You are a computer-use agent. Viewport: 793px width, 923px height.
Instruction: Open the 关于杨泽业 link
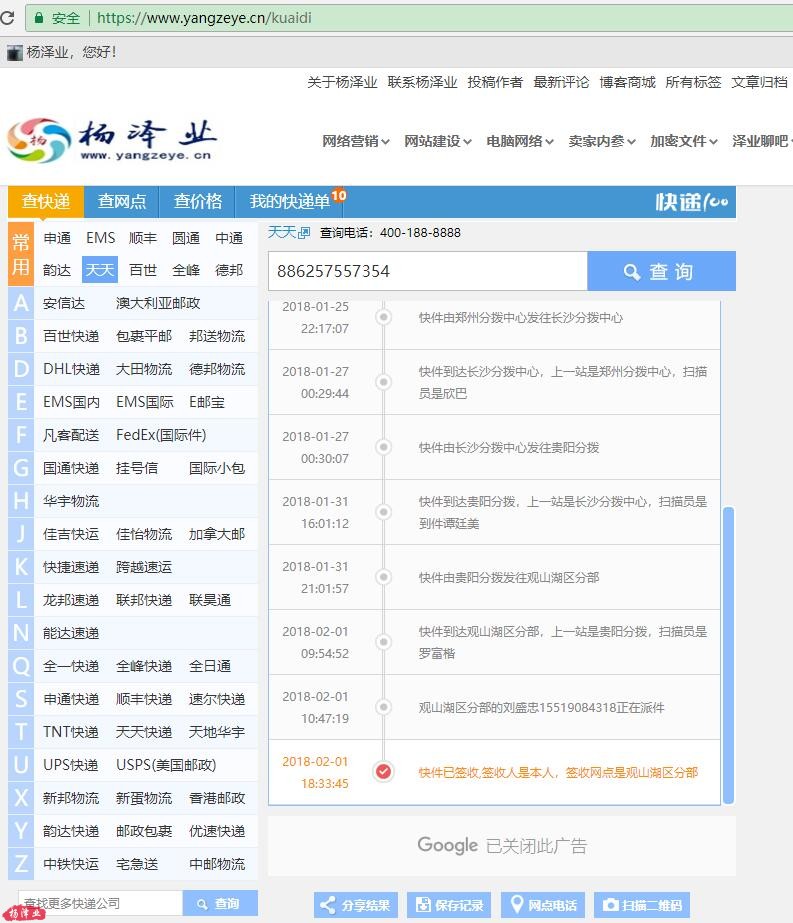click(342, 82)
